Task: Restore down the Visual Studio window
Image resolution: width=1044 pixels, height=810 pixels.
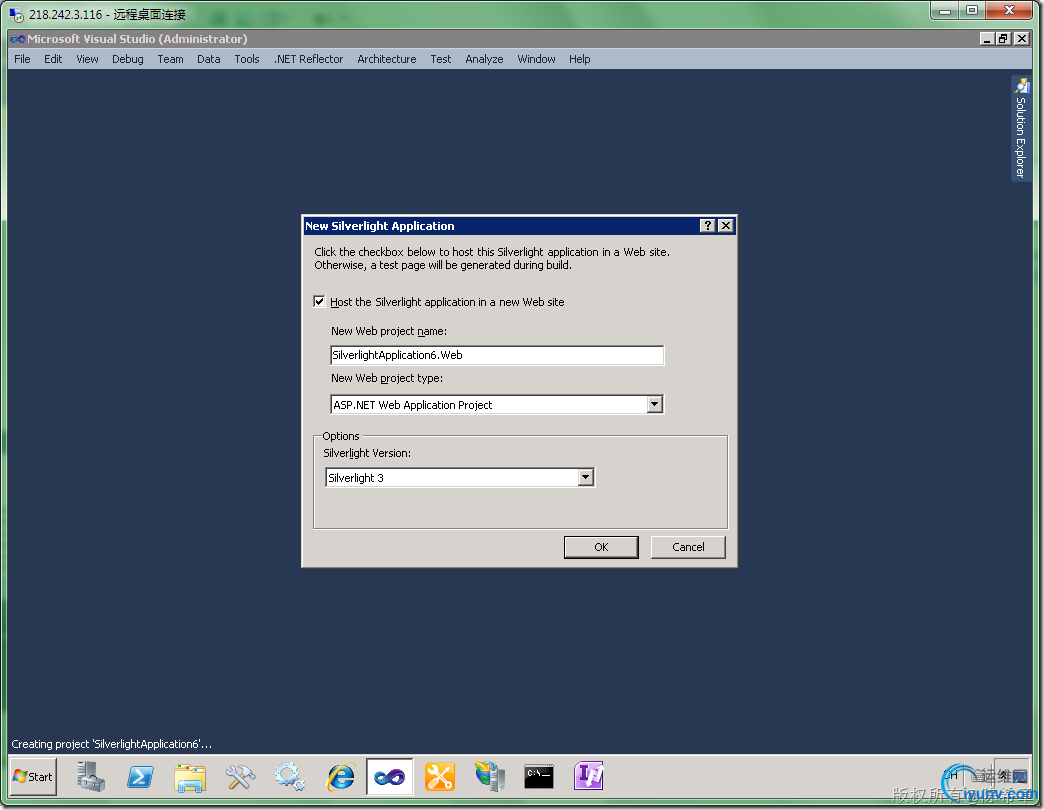Action: coord(1003,39)
